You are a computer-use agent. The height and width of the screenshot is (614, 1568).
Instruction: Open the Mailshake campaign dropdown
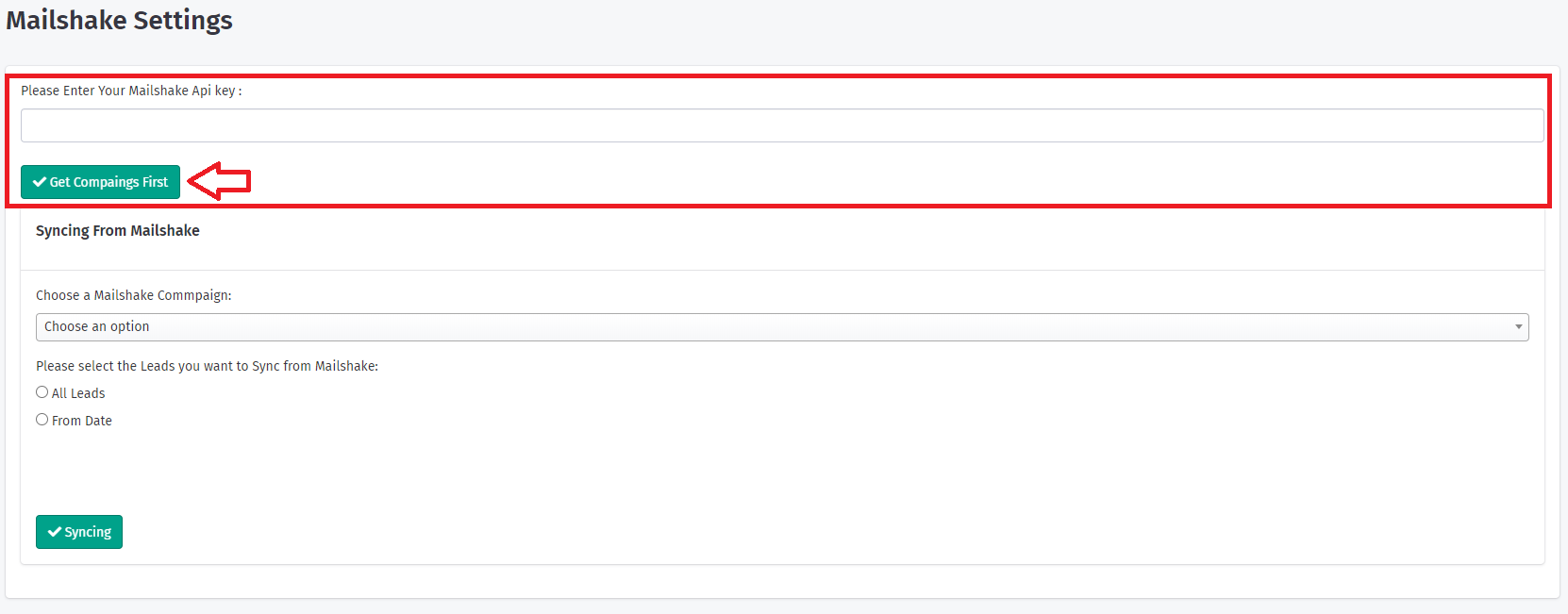[781, 327]
